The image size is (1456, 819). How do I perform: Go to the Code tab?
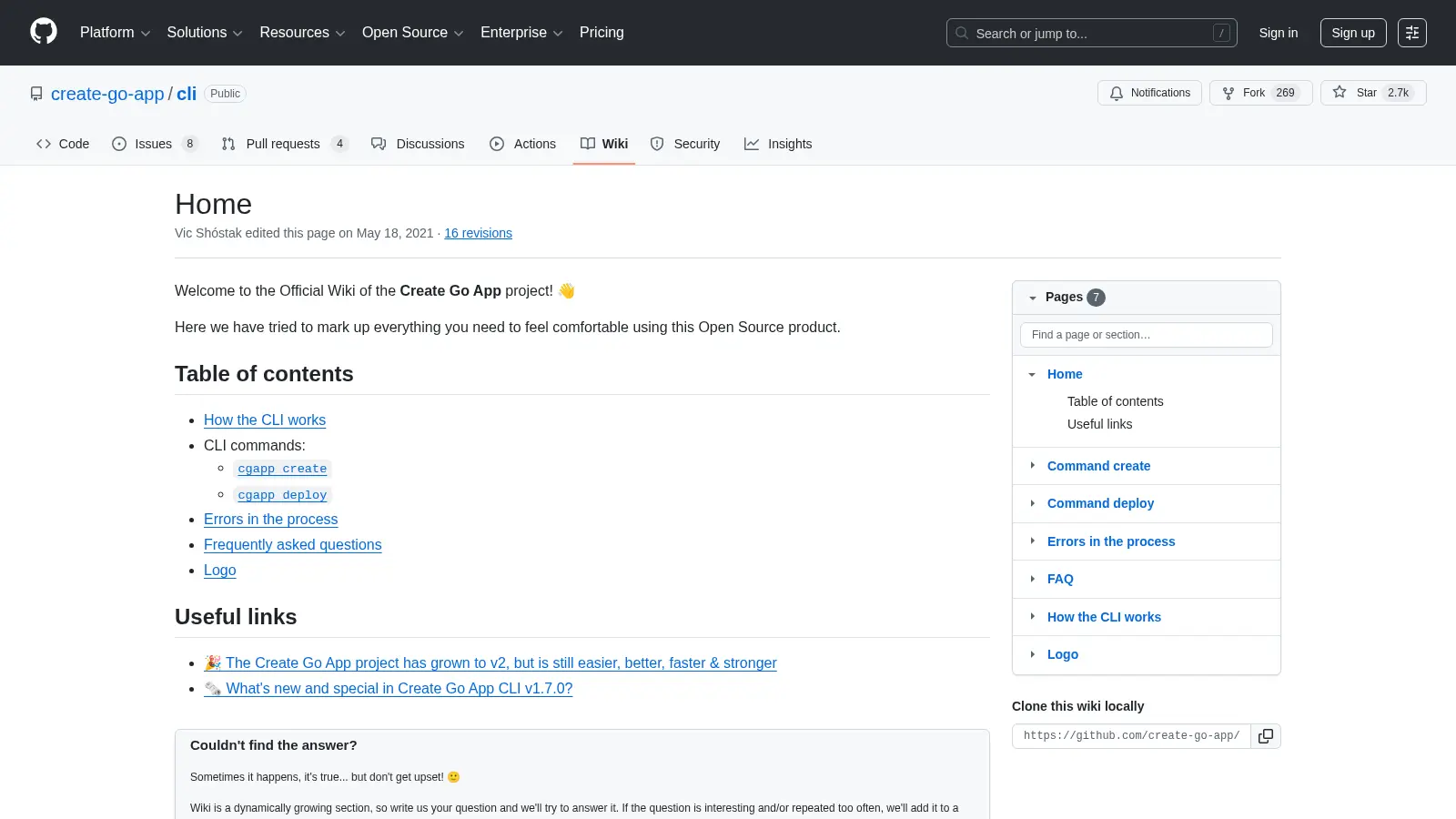tap(63, 144)
